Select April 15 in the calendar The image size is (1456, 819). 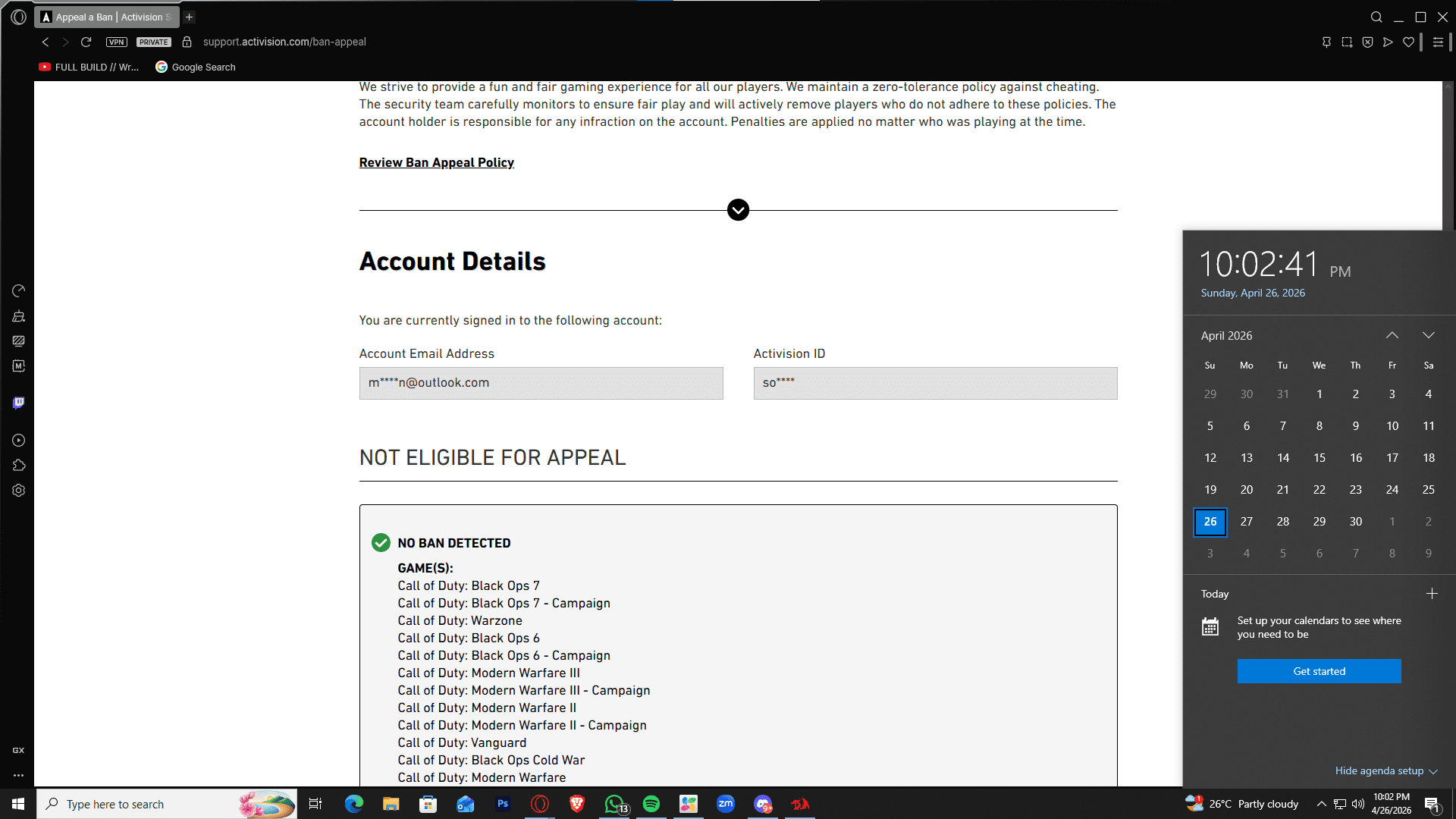tap(1319, 458)
